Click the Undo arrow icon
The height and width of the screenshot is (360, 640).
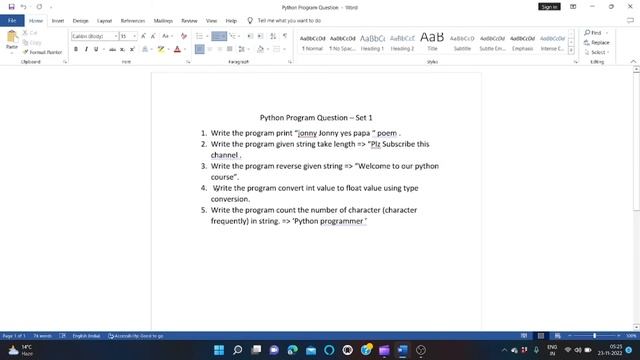24,7
